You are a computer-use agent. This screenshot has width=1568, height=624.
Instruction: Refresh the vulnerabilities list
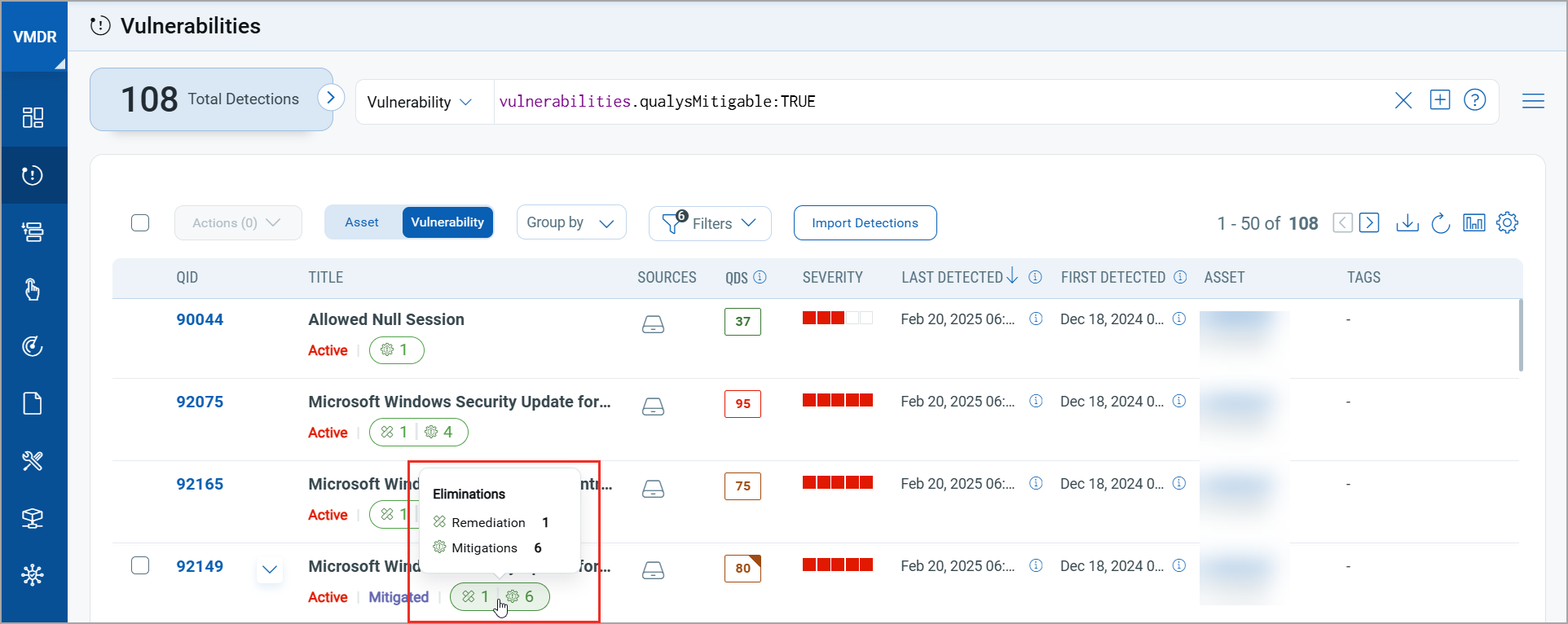1441,222
